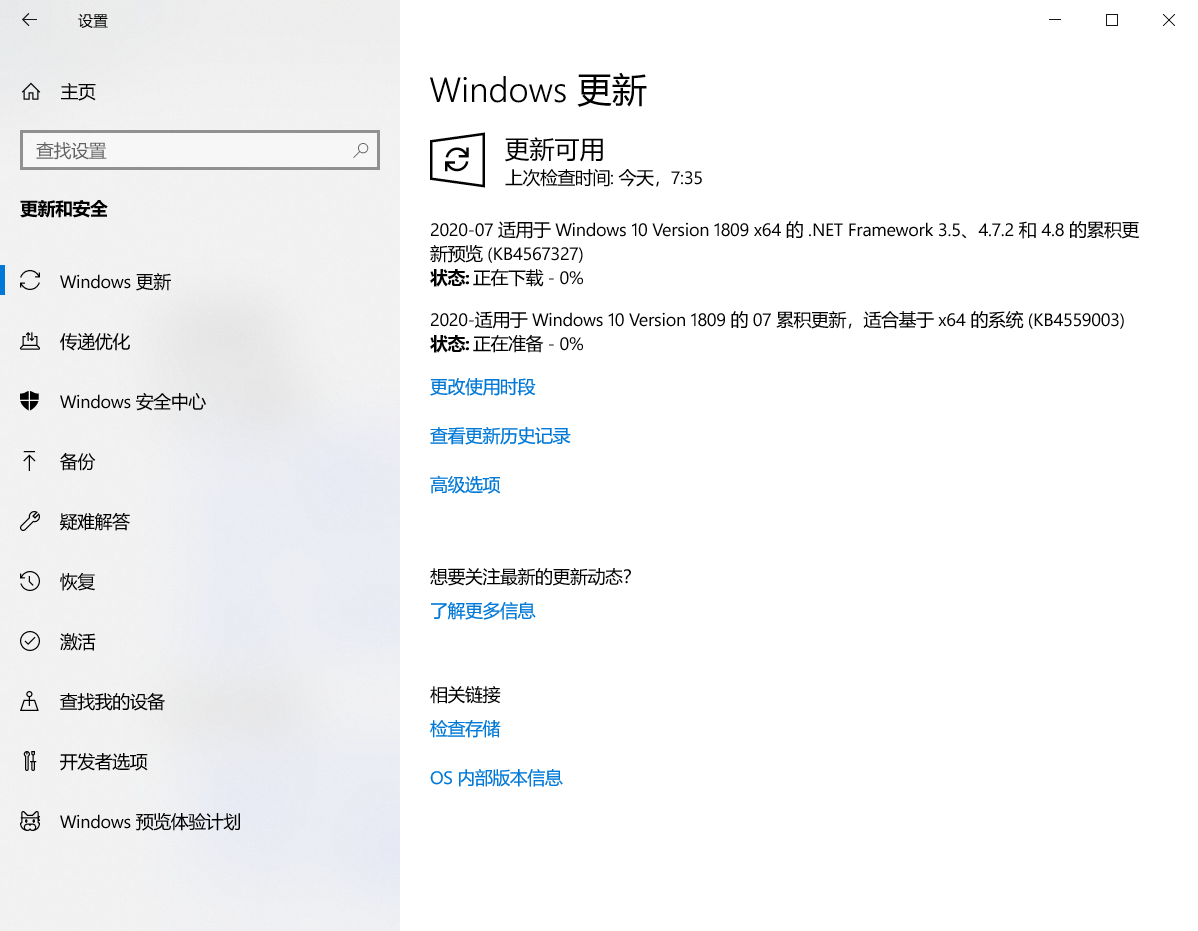Click the search magnifier icon in 查找设置

(361, 151)
